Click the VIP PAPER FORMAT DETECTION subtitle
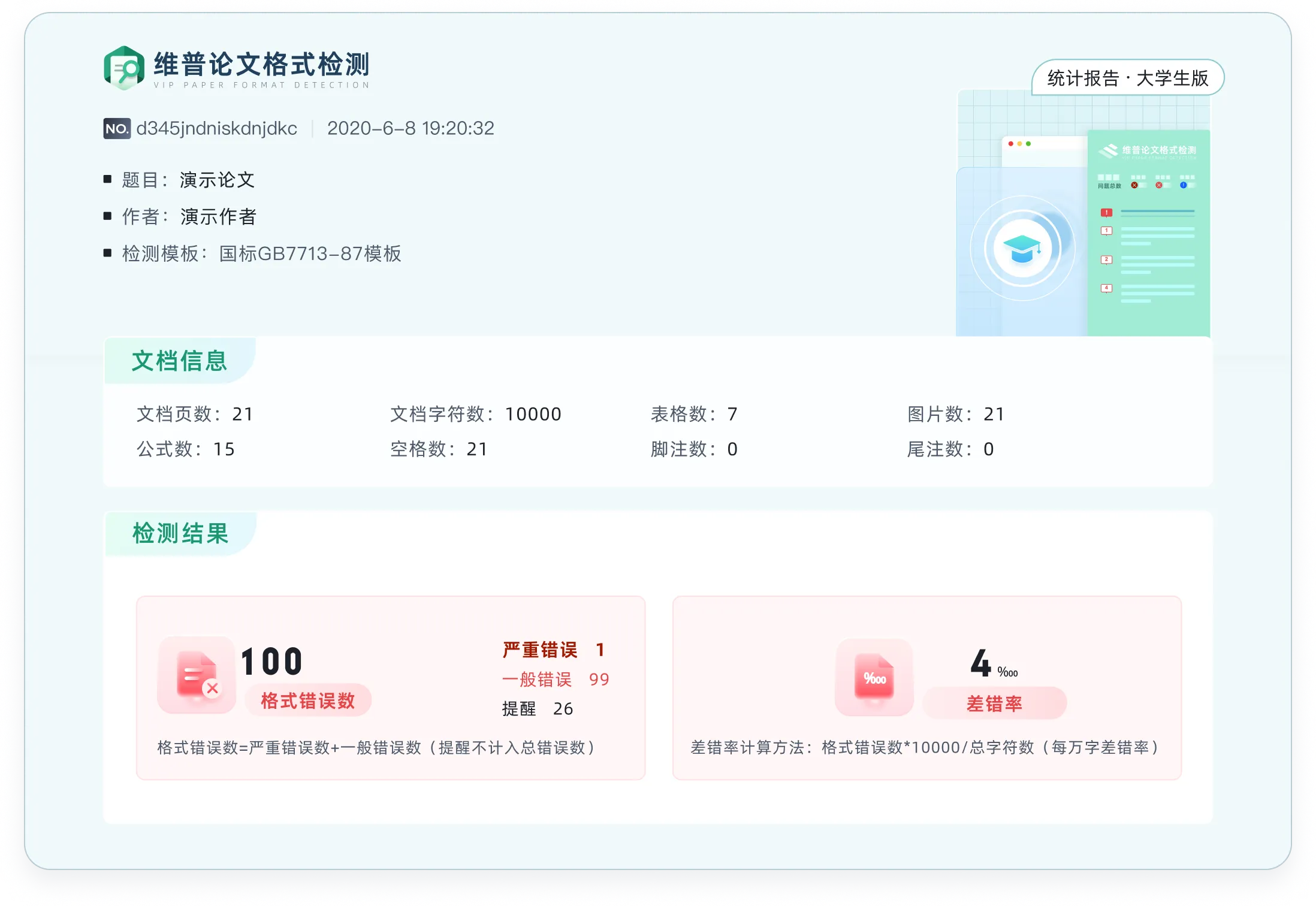 click(262, 85)
